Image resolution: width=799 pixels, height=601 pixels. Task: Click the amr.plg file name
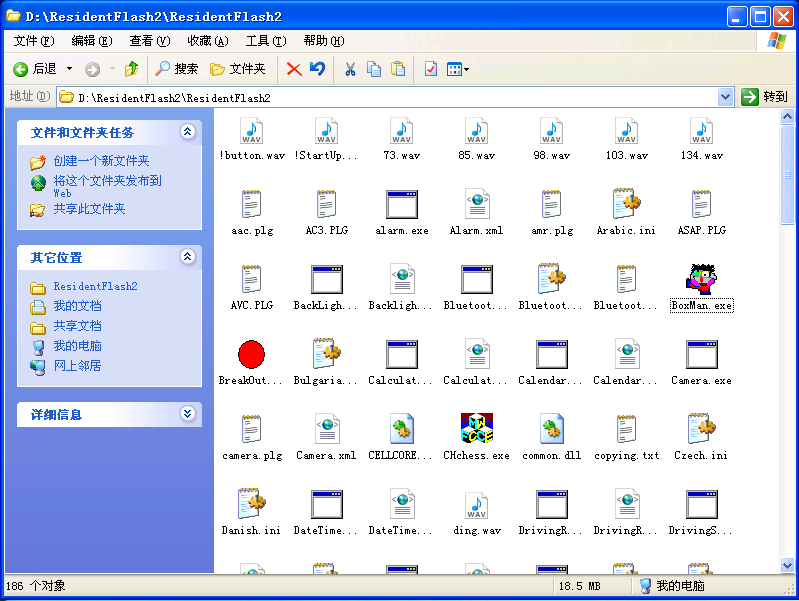552,231
